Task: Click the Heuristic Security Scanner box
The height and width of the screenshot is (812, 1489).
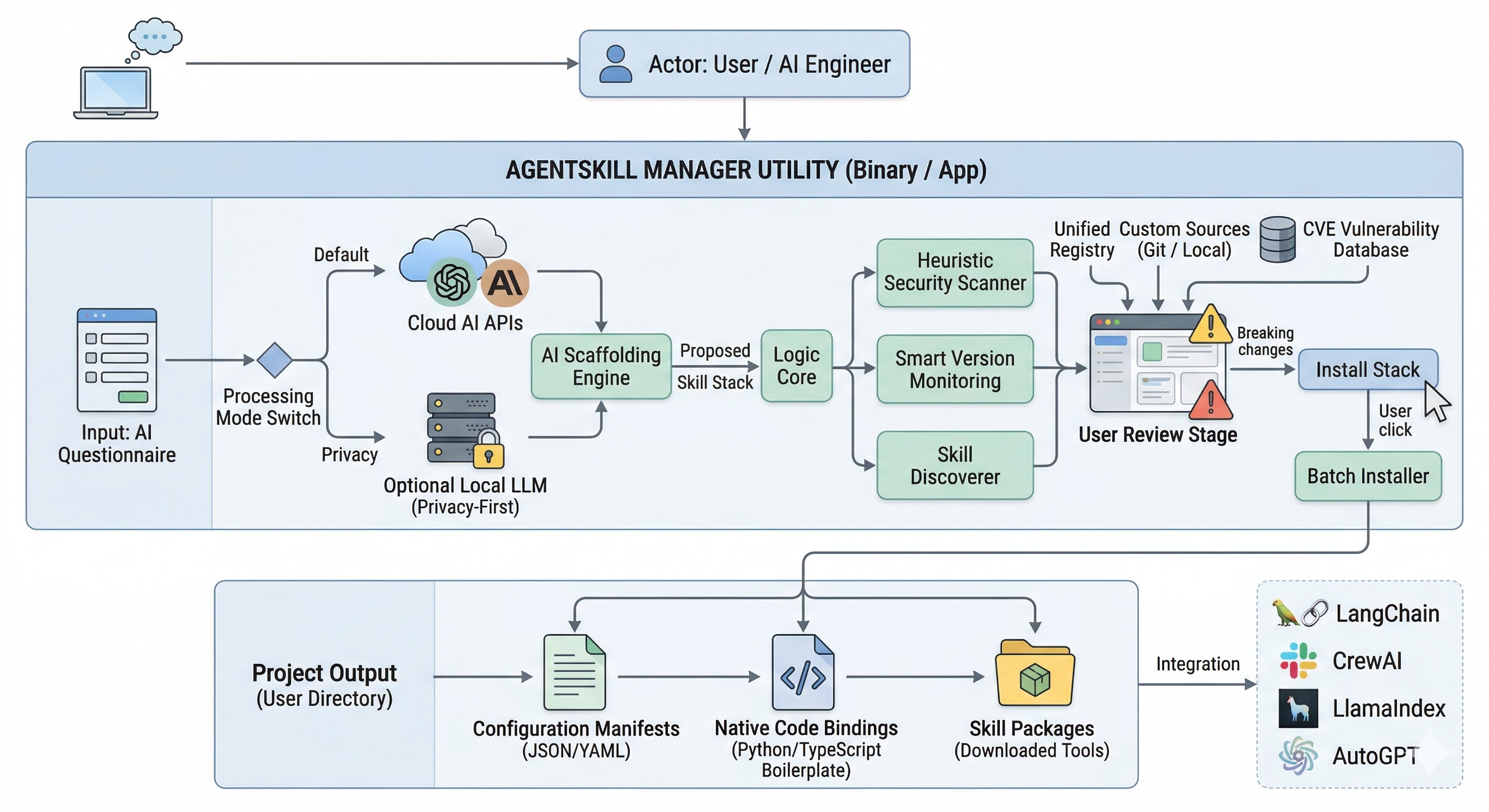Action: [954, 272]
